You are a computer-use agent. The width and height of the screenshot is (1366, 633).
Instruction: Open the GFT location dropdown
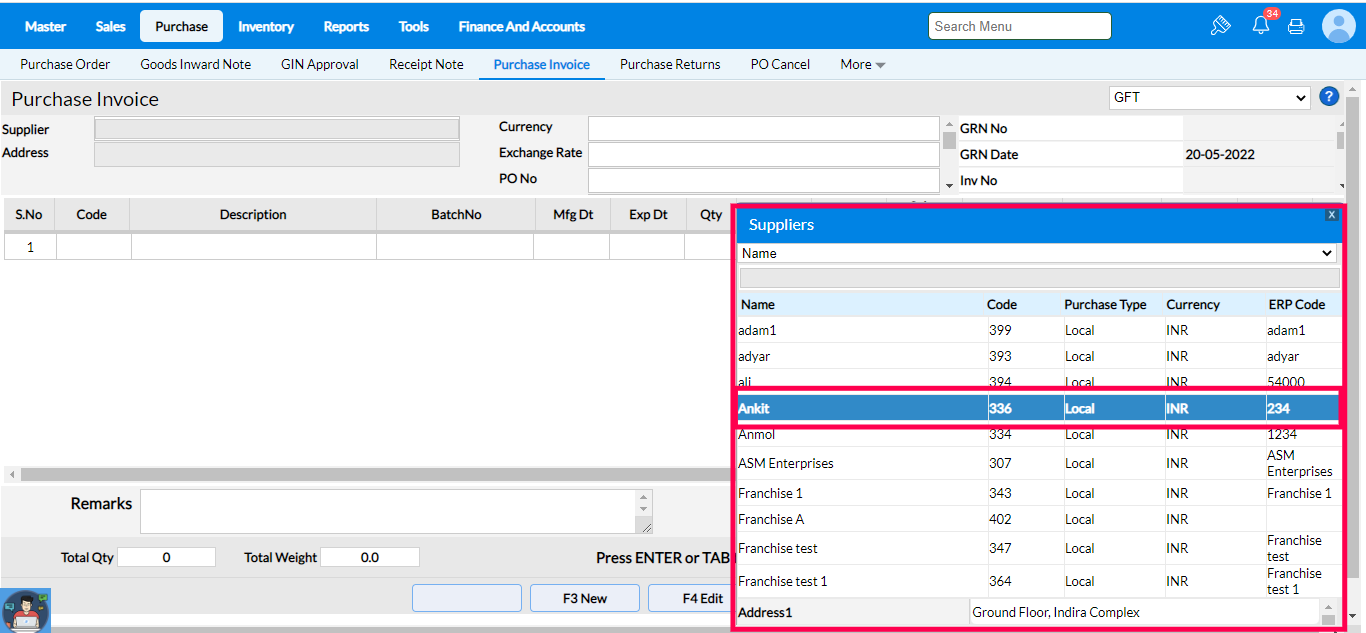[1209, 98]
